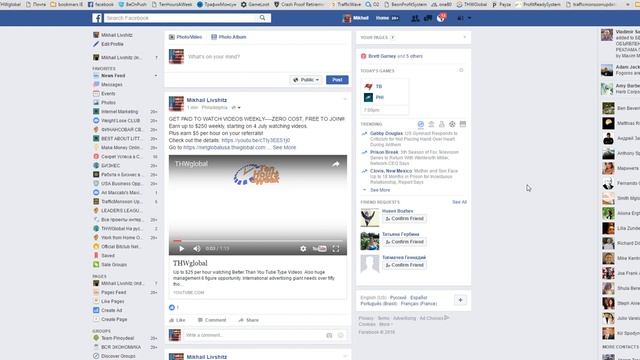
Task: Confirm the third friend request
Action: (404, 265)
